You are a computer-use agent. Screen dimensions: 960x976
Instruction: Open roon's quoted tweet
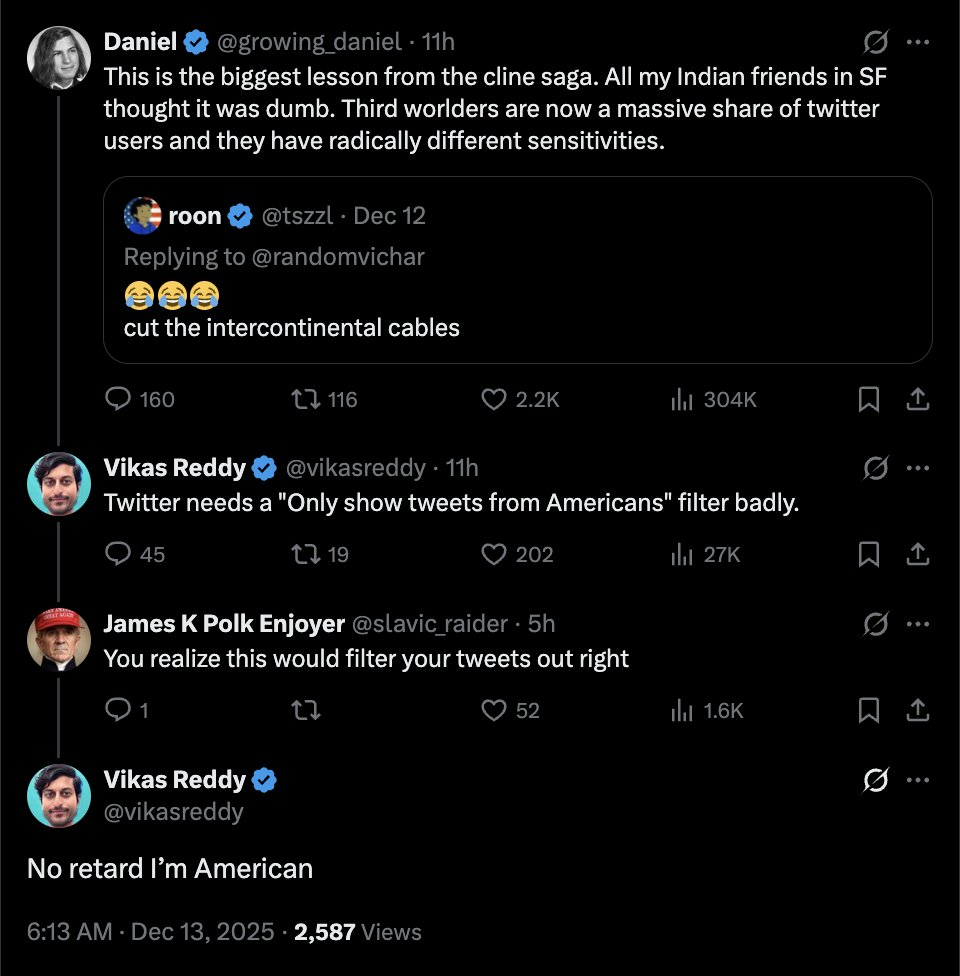pos(517,327)
